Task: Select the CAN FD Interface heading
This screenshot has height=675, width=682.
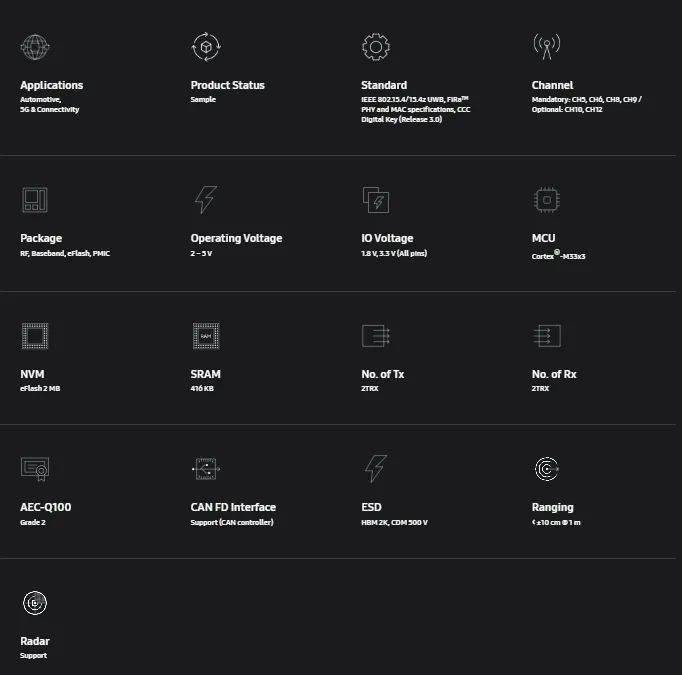Action: (x=233, y=507)
